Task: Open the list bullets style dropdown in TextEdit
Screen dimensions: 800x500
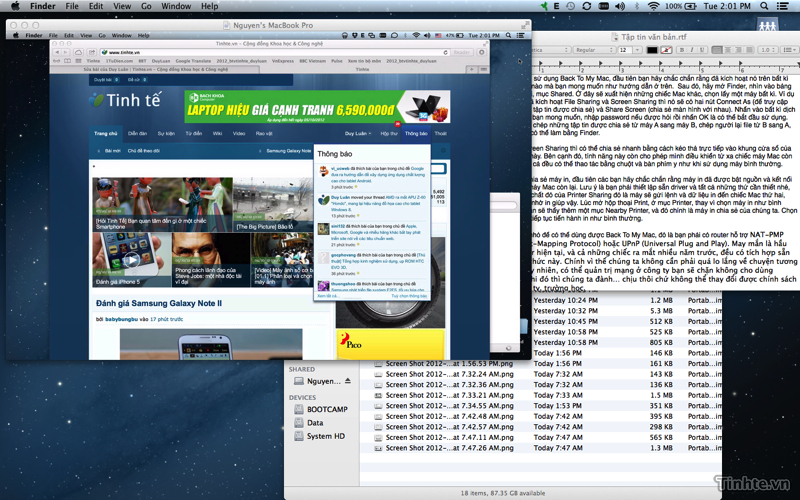Action: (789, 49)
